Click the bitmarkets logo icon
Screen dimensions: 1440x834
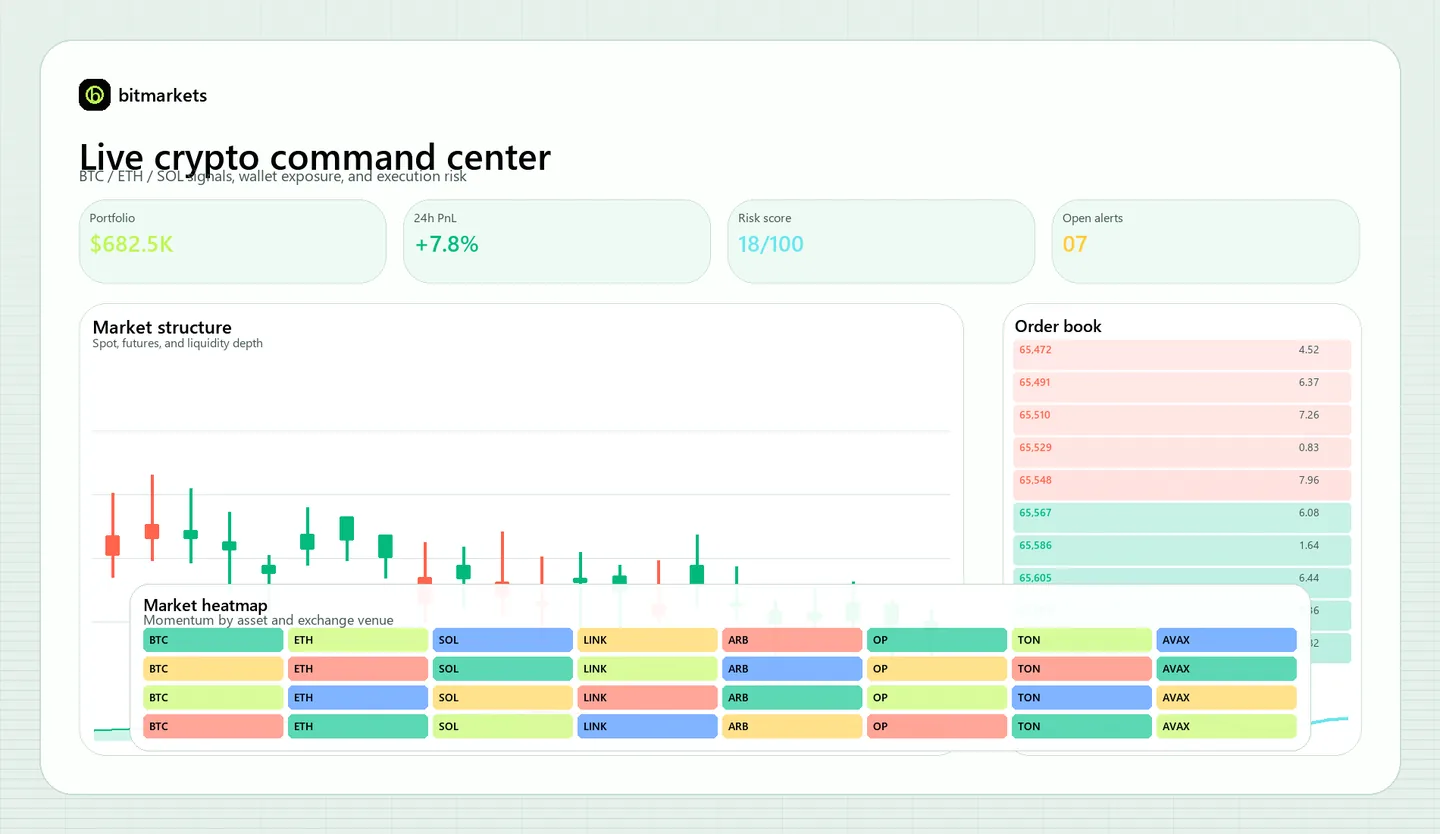pyautogui.click(x=94, y=95)
